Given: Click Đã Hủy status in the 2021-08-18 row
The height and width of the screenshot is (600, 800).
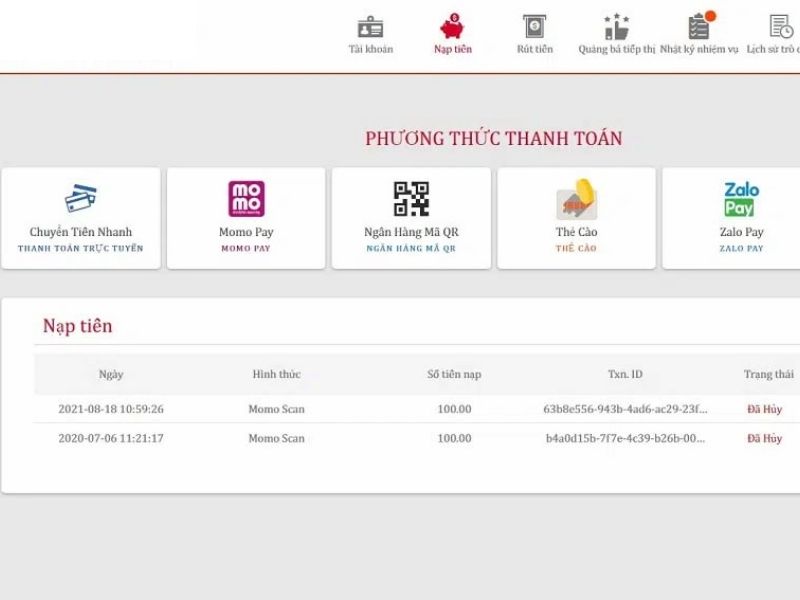Looking at the screenshot, I should (x=764, y=409).
